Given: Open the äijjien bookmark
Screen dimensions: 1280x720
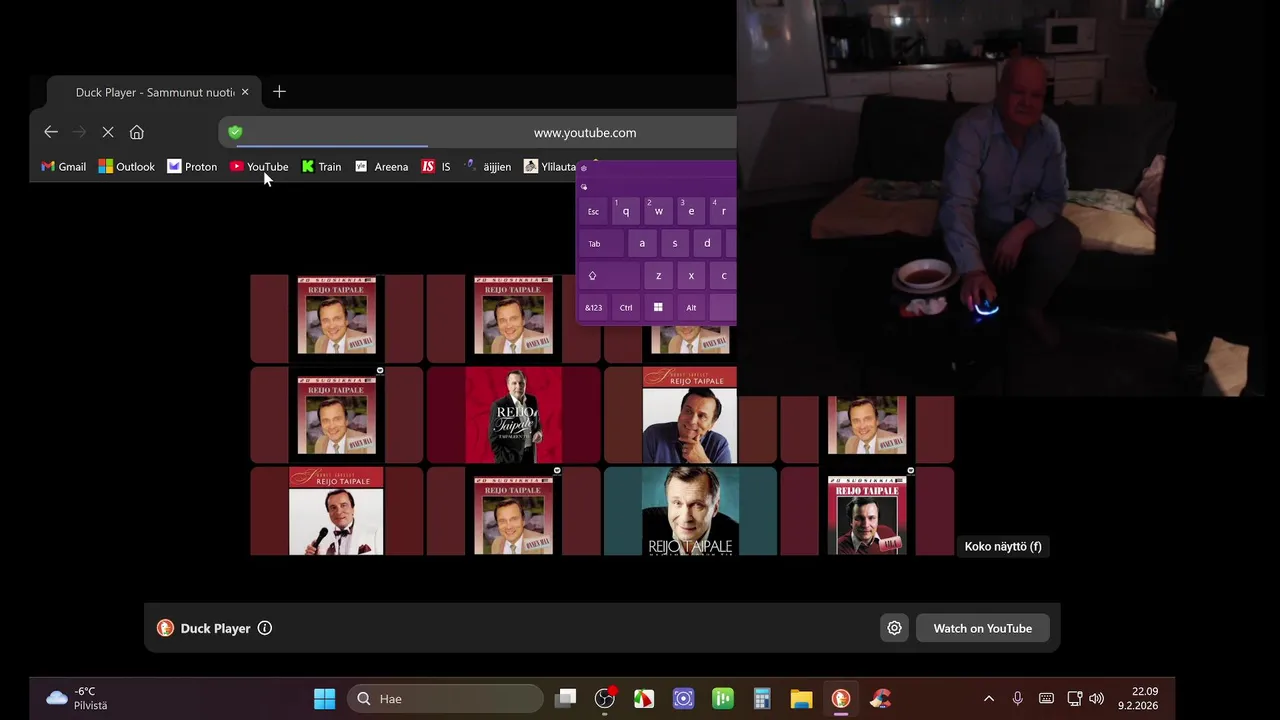Looking at the screenshot, I should pyautogui.click(x=488, y=167).
